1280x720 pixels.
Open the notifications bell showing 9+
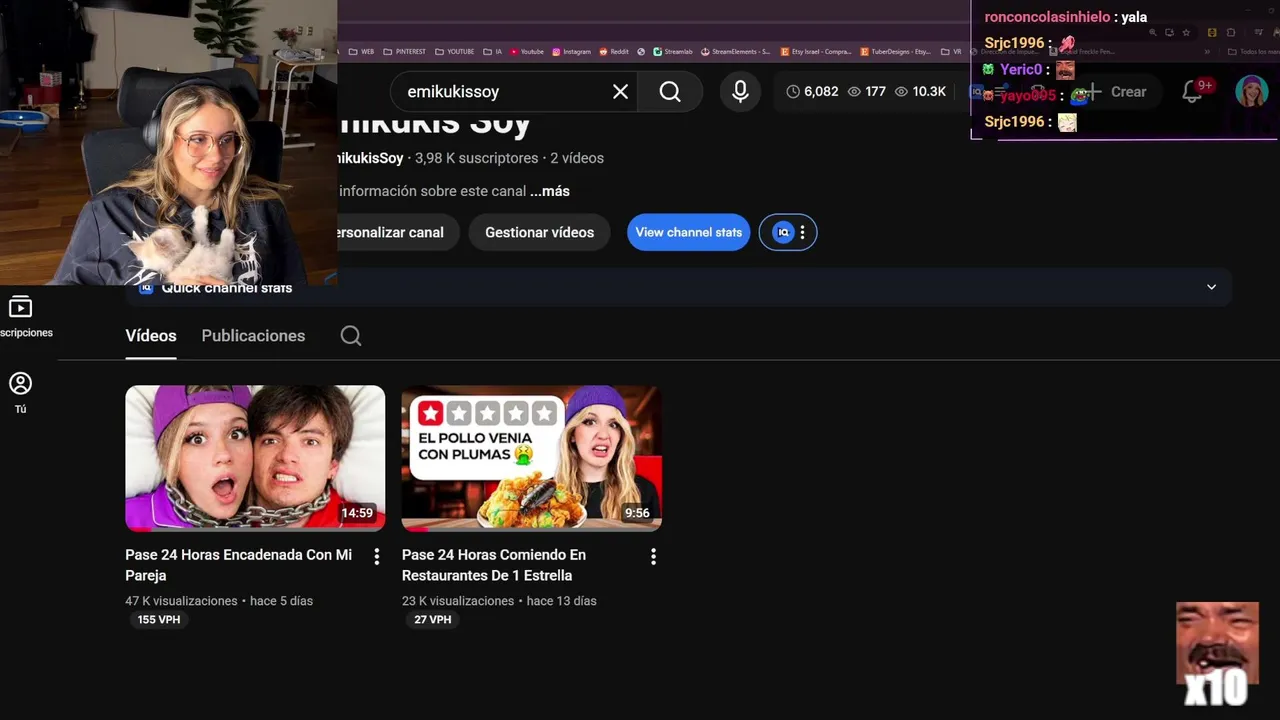point(1194,91)
